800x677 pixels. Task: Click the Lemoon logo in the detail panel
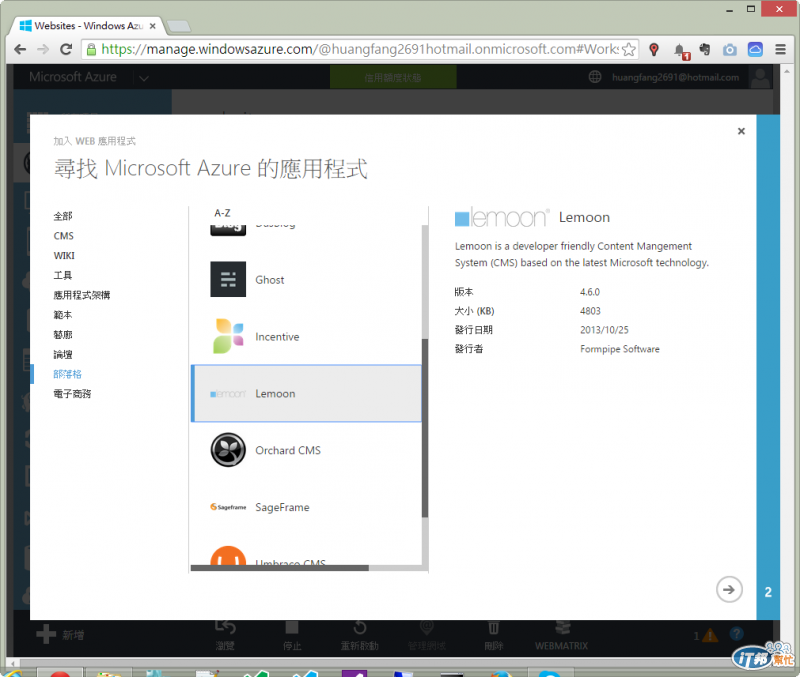(x=502, y=217)
